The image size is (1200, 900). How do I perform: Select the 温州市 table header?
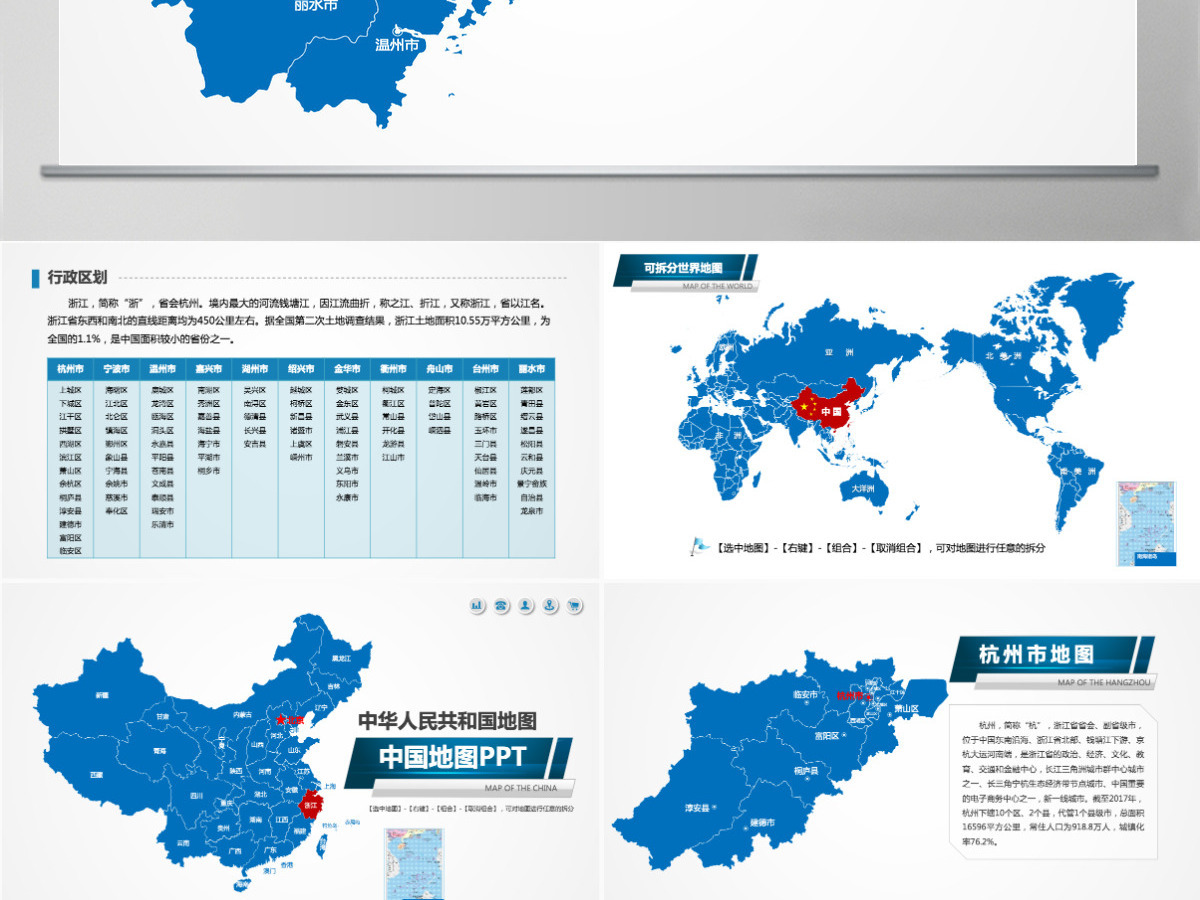[162, 368]
